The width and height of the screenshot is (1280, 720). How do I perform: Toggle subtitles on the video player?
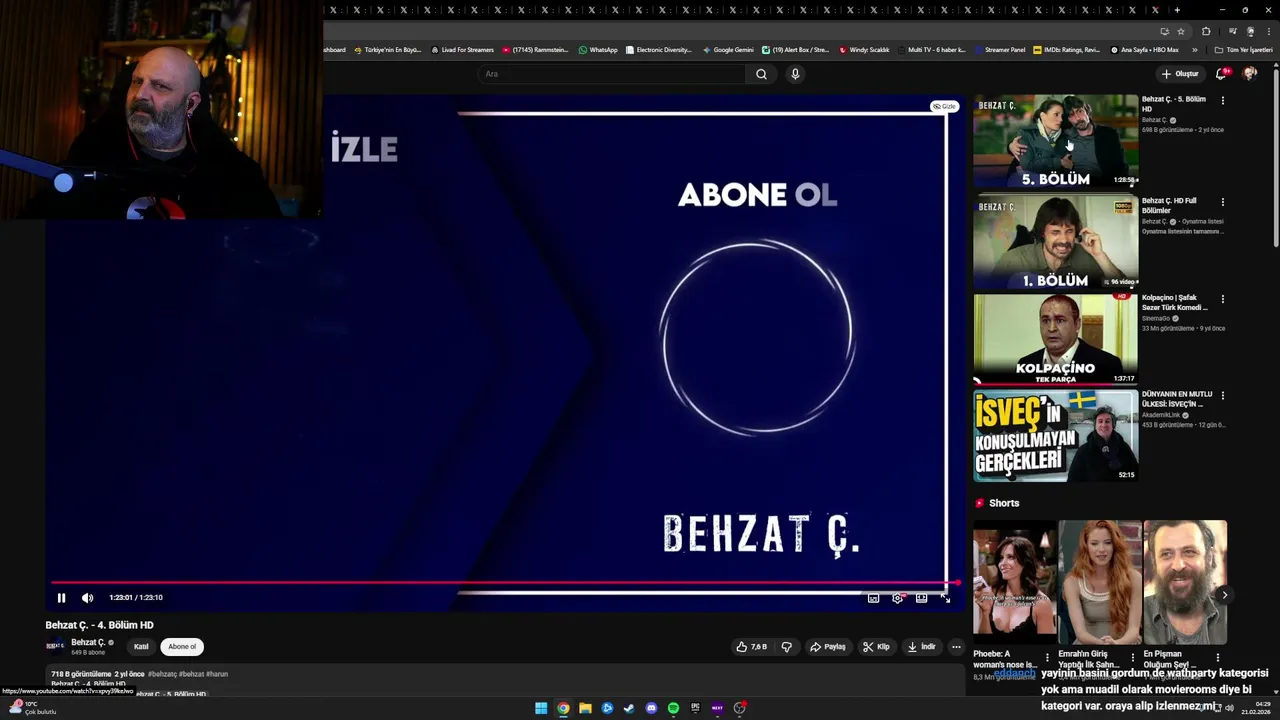click(873, 598)
